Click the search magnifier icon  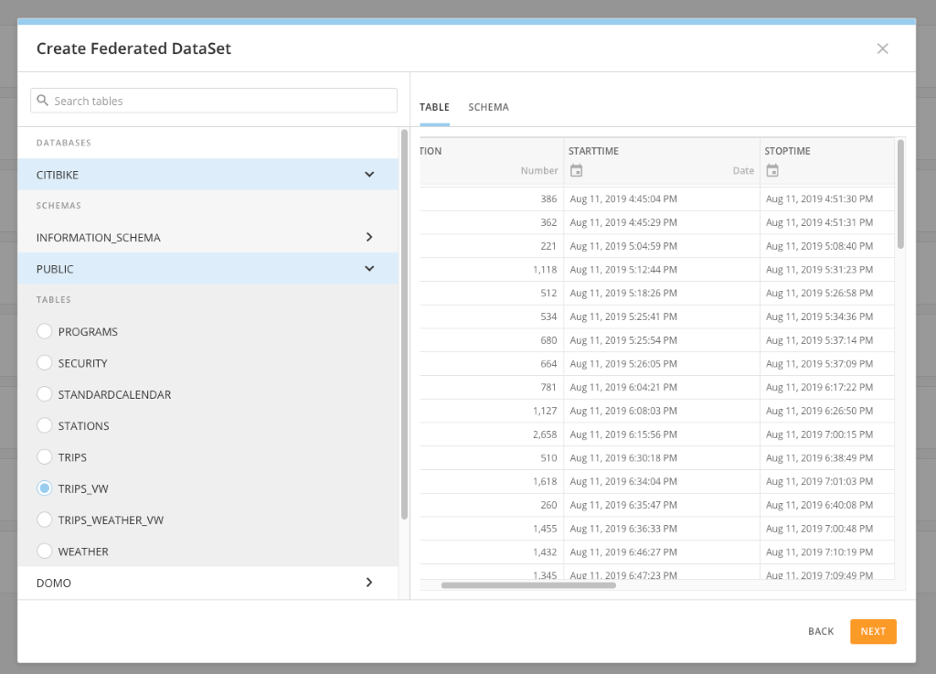click(x=42, y=100)
